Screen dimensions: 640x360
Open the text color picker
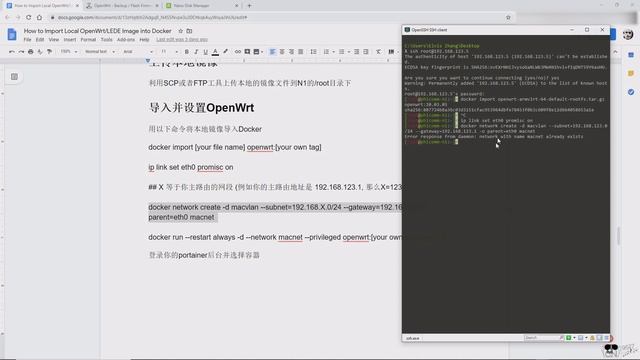[215, 52]
